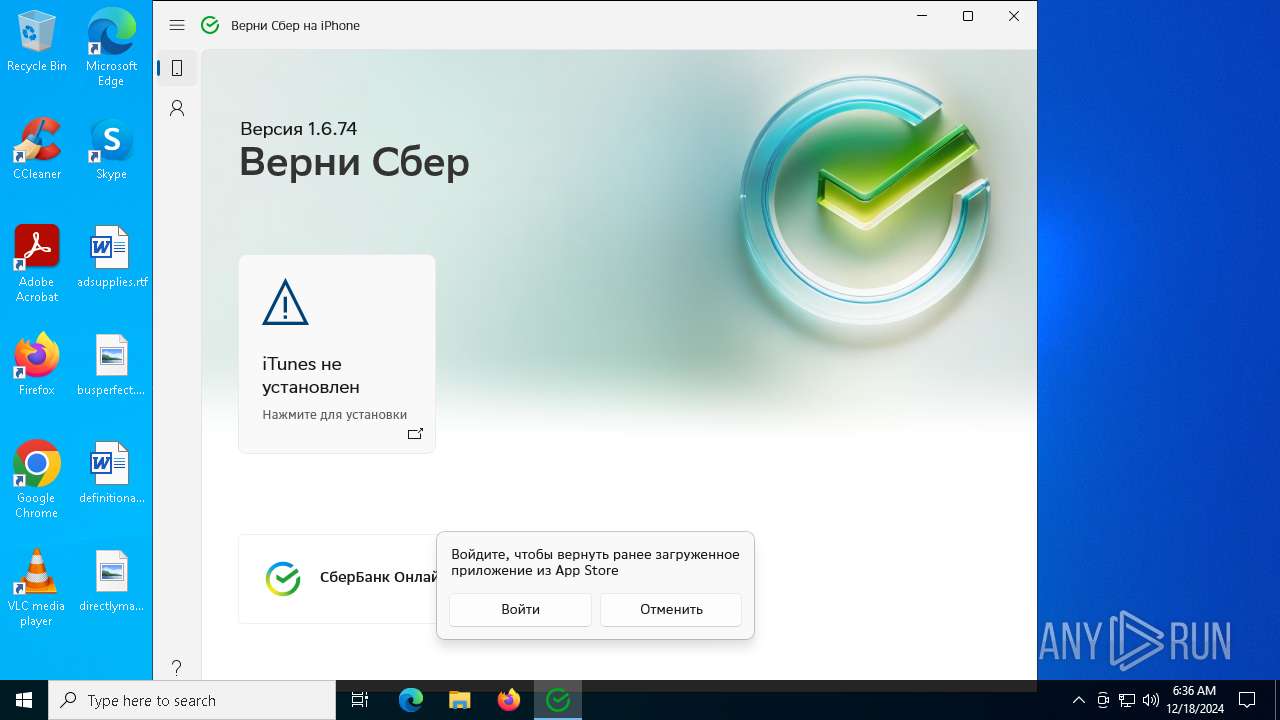This screenshot has width=1280, height=720.
Task: Open VLC media player desktop shortcut
Action: (37, 588)
